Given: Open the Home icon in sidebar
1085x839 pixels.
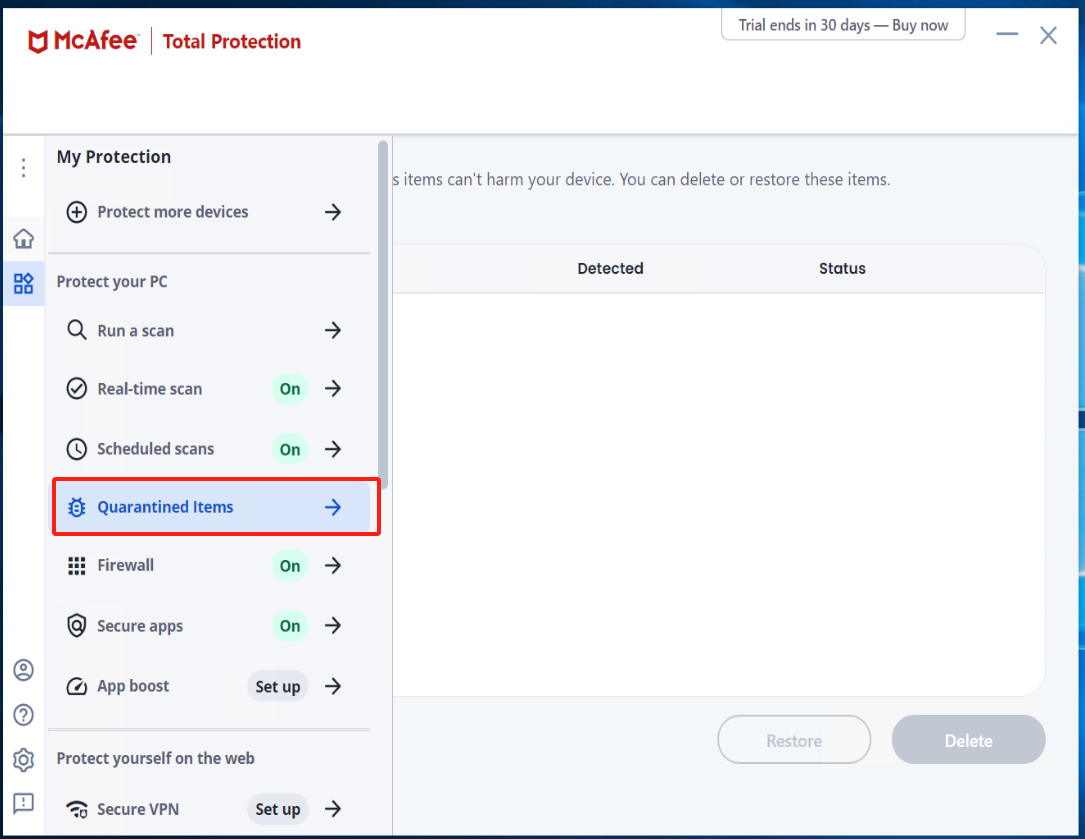Looking at the screenshot, I should point(24,239).
